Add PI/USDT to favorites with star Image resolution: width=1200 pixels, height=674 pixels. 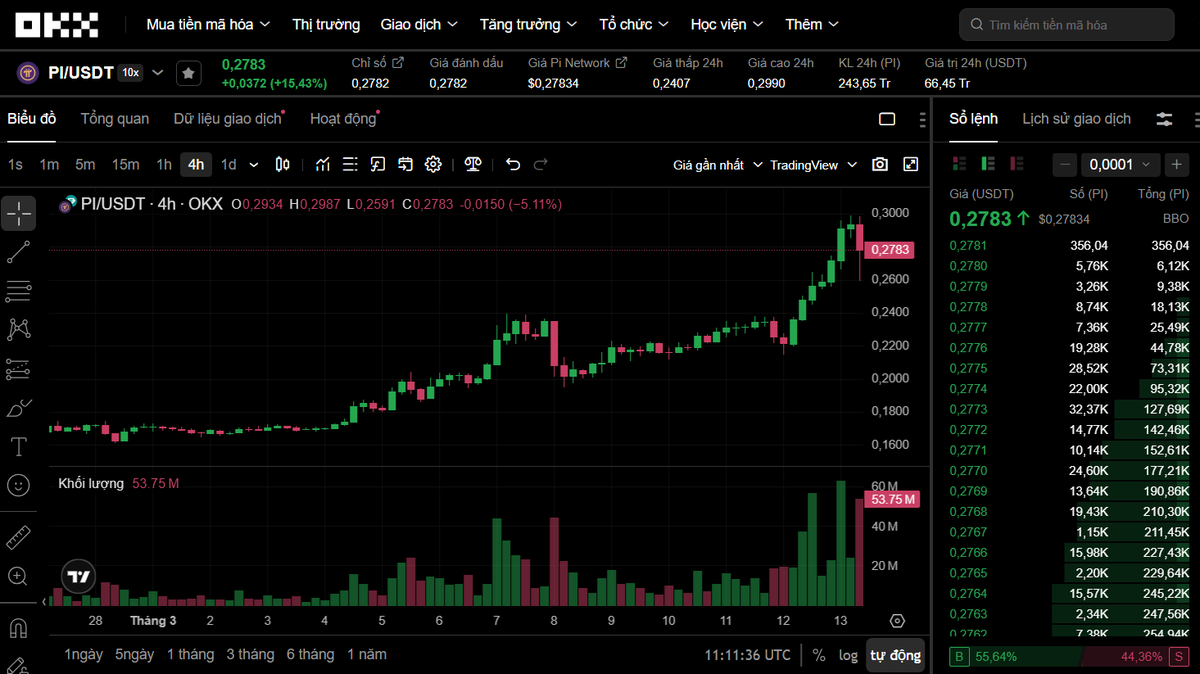[188, 73]
